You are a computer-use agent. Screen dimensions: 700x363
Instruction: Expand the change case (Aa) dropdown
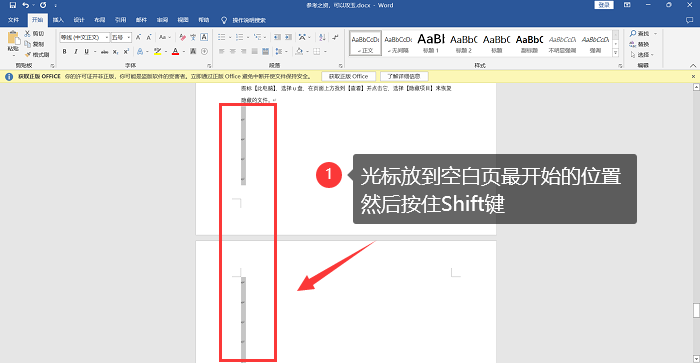(x=170, y=38)
